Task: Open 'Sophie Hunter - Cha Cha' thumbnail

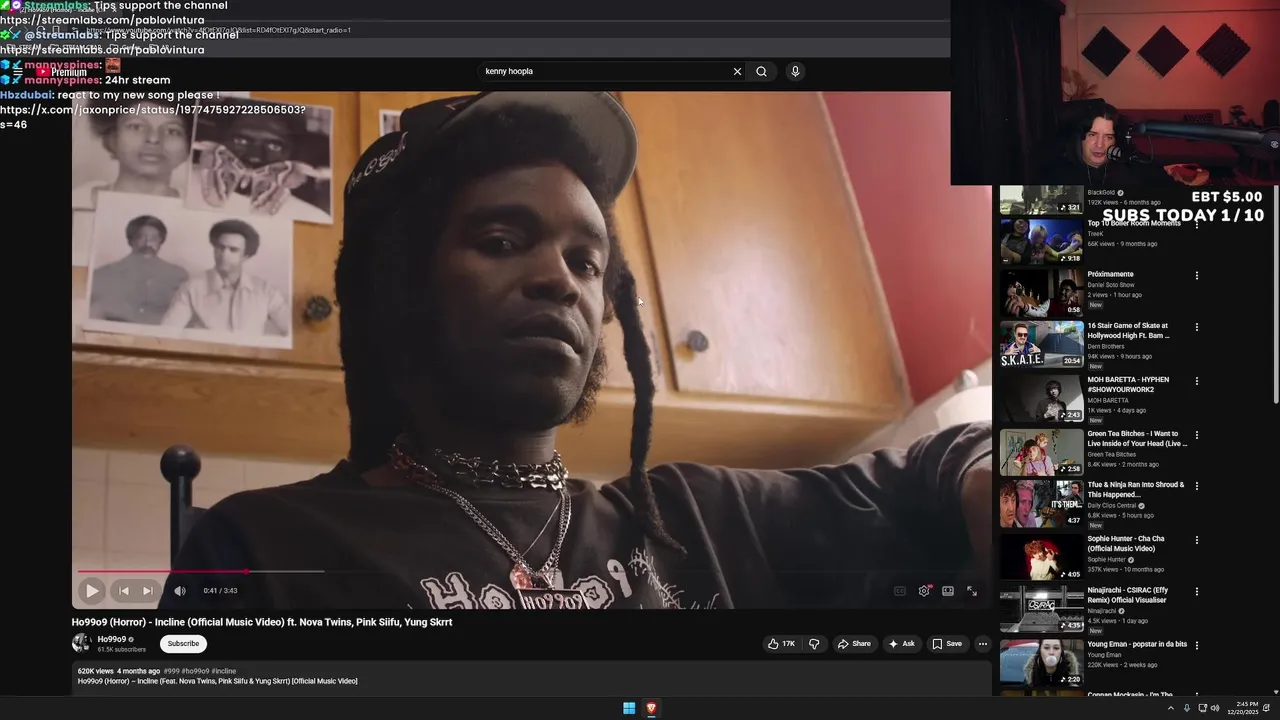Action: tap(1041, 557)
